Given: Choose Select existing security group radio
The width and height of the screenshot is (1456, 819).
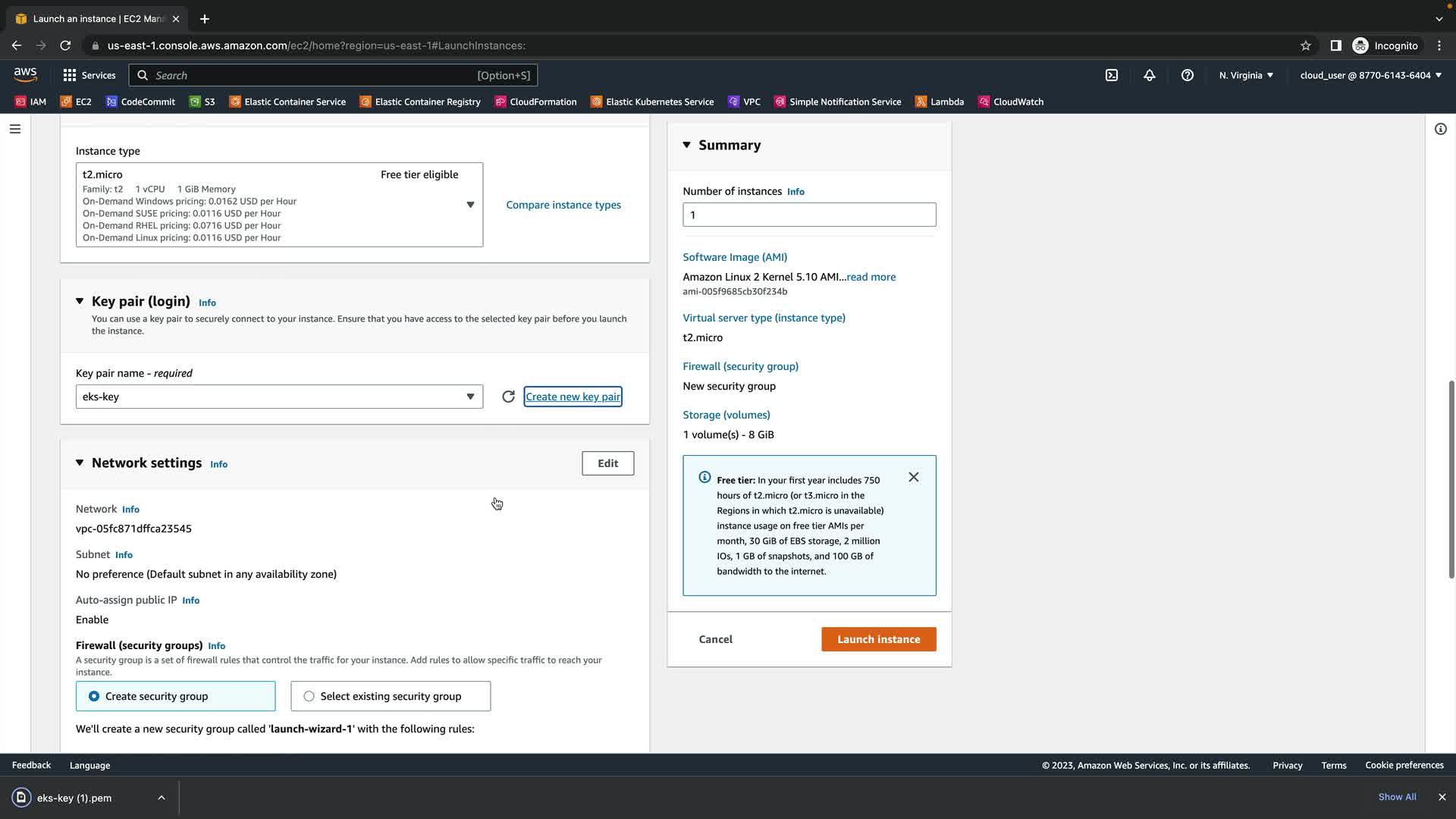Looking at the screenshot, I should coord(309,696).
